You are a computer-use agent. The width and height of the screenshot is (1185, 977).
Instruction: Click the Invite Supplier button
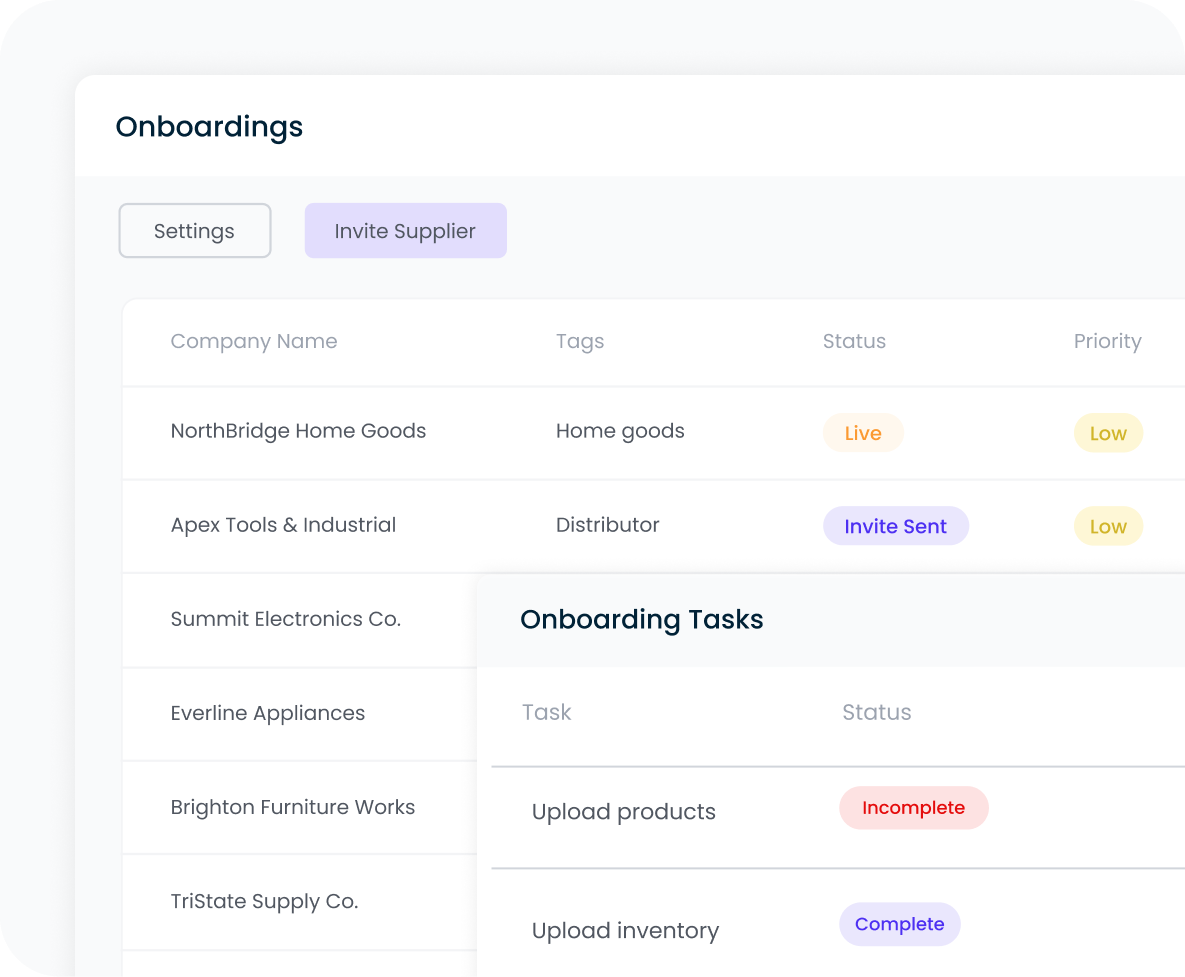tap(405, 231)
